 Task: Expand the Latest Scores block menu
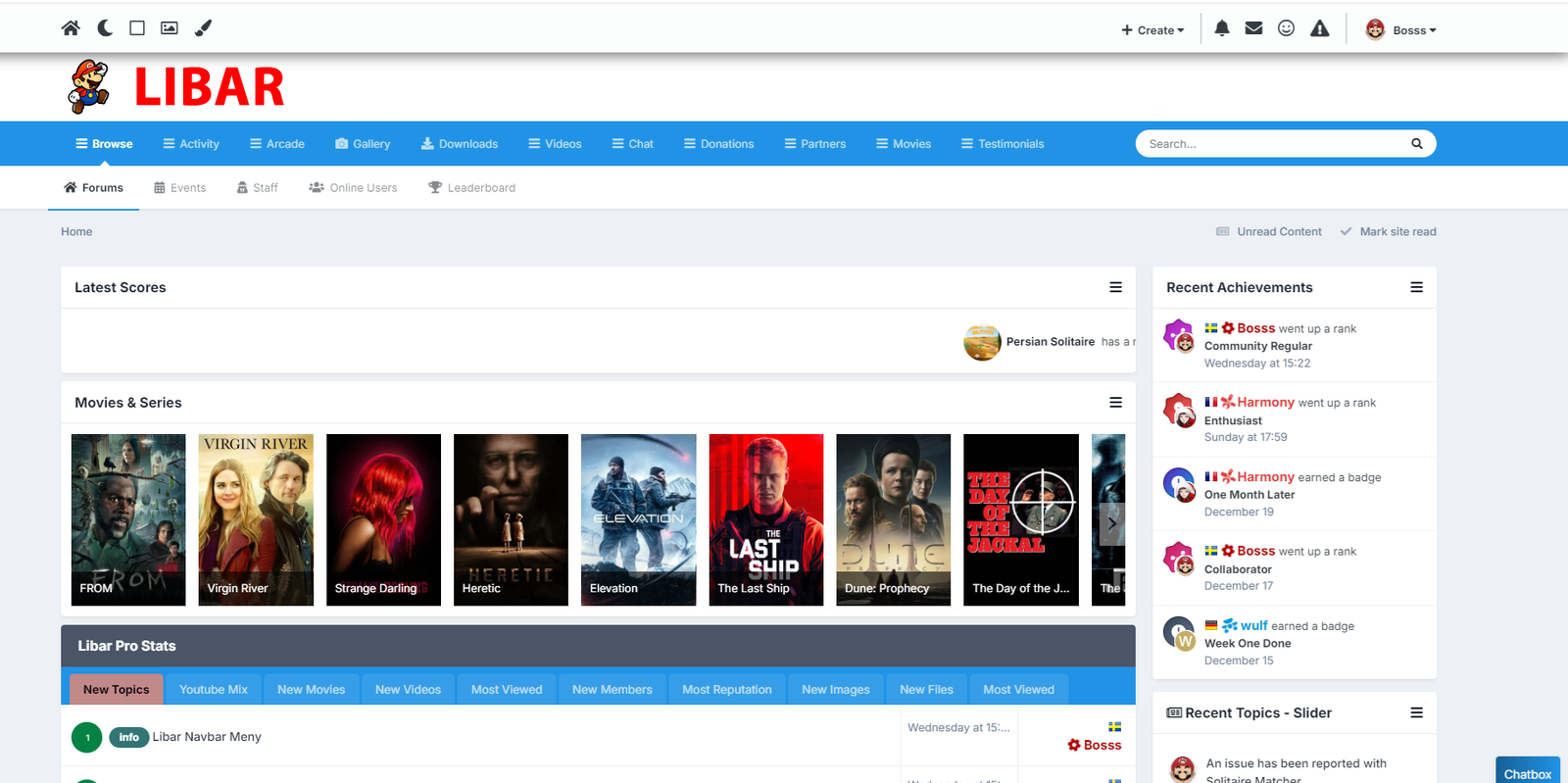[x=1115, y=287]
